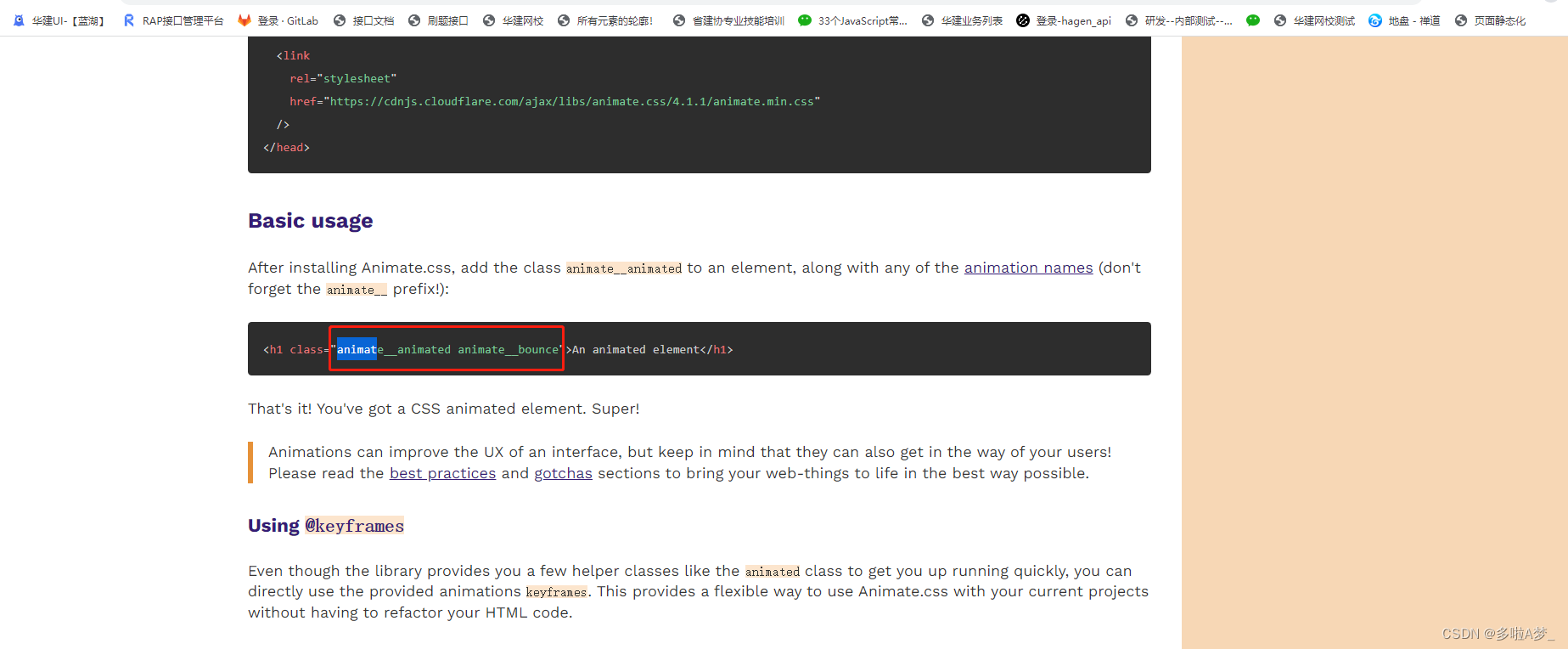
Task: Open the 华建UI-【蓝湖】 bookmark
Action: tap(59, 20)
